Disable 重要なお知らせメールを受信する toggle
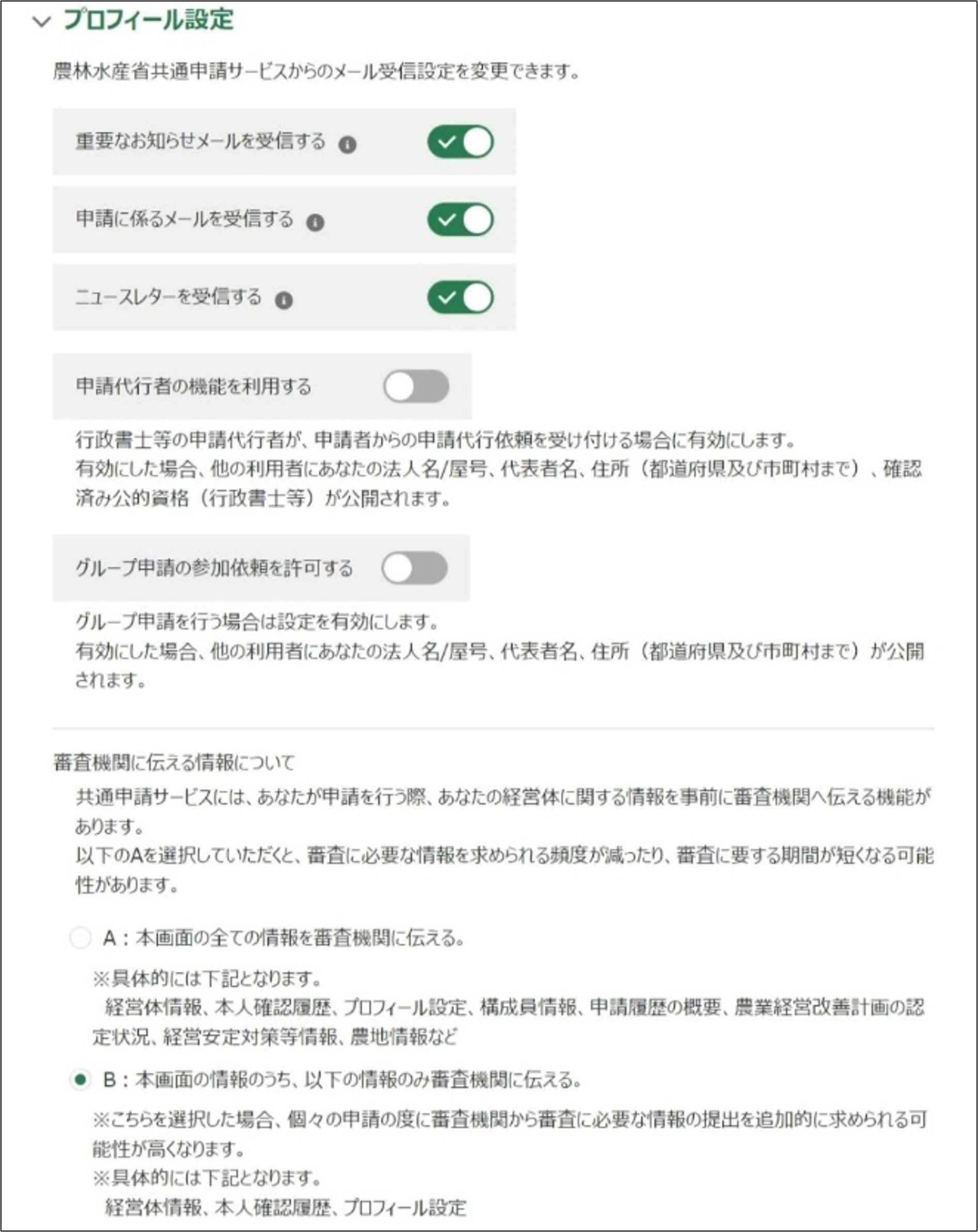Screen dimensions: 978x1232 (461, 142)
